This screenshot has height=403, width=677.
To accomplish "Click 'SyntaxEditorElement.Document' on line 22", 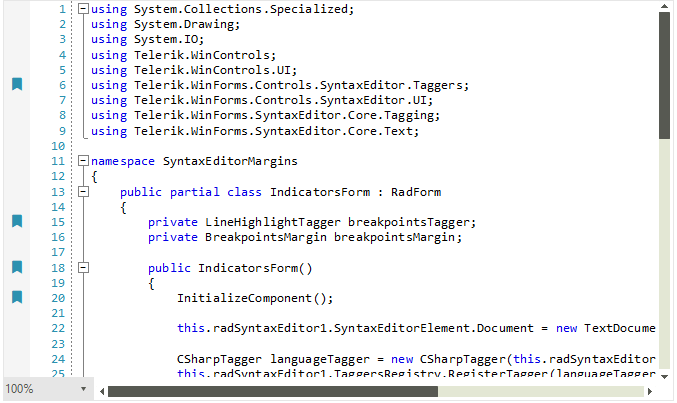I will pyautogui.click(x=433, y=328).
